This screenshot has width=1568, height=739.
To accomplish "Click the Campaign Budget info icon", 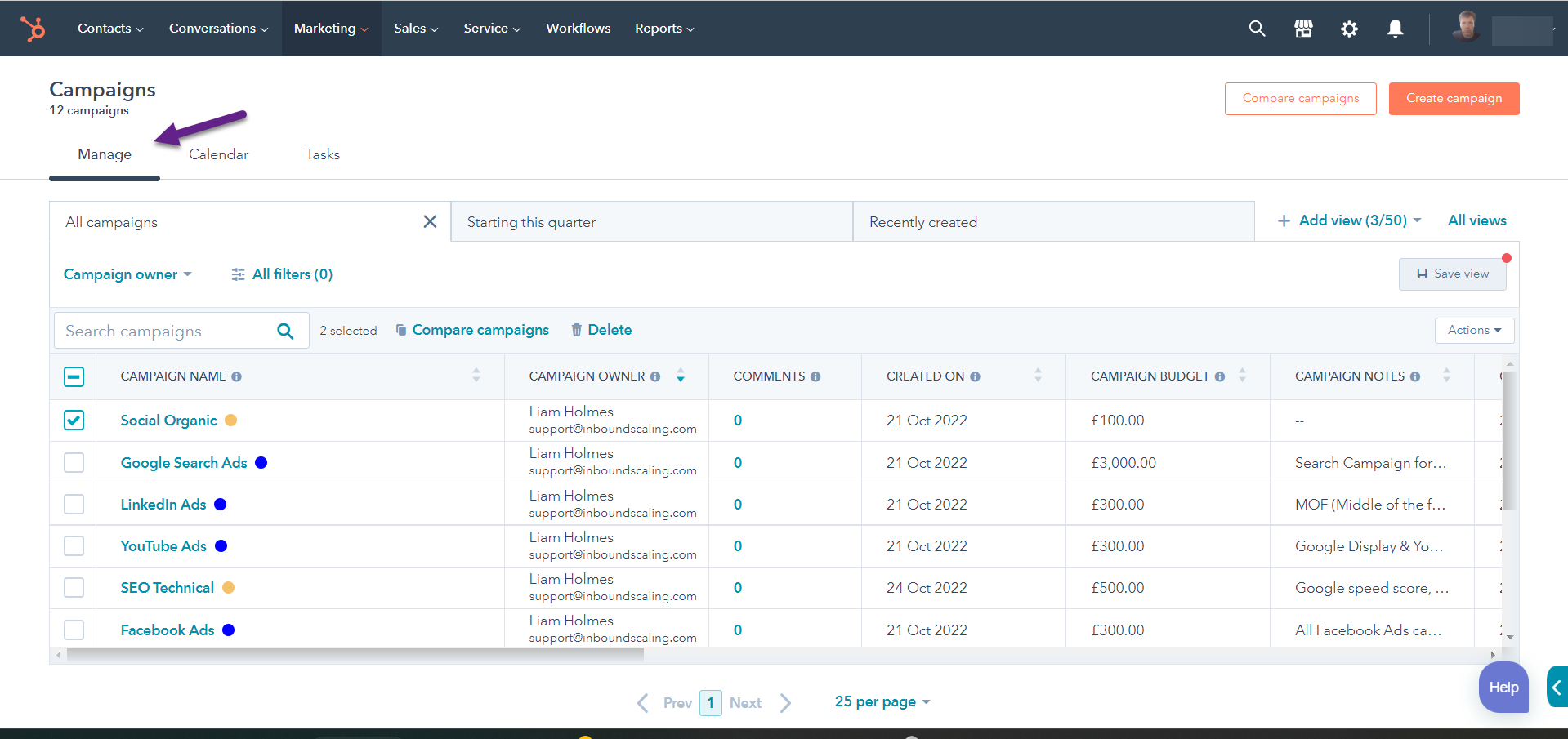I will tap(1219, 376).
